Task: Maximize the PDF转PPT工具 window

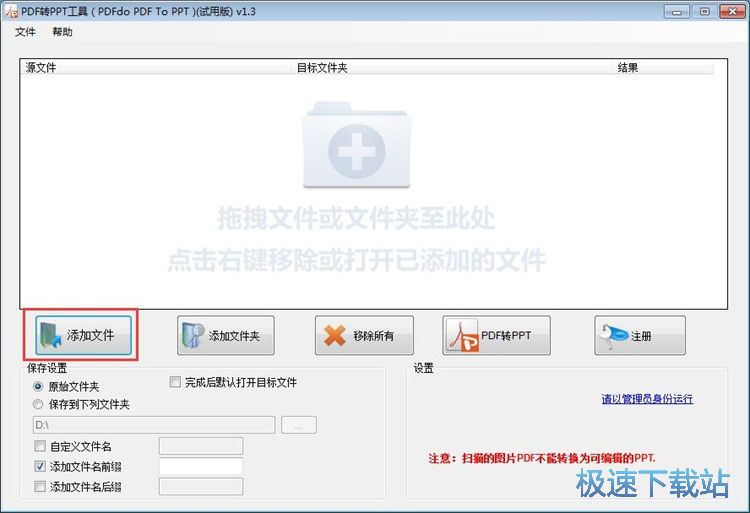Action: point(704,11)
